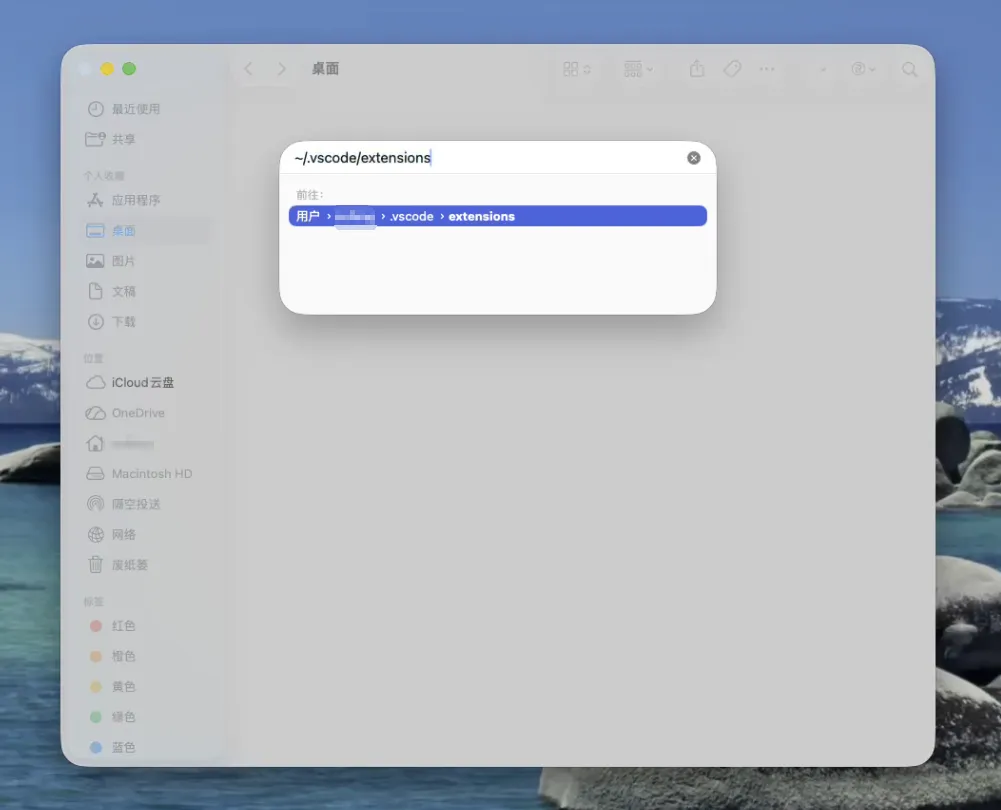Open iCloud云盘 in the sidebar
Image resolution: width=1001 pixels, height=810 pixels.
(x=142, y=383)
